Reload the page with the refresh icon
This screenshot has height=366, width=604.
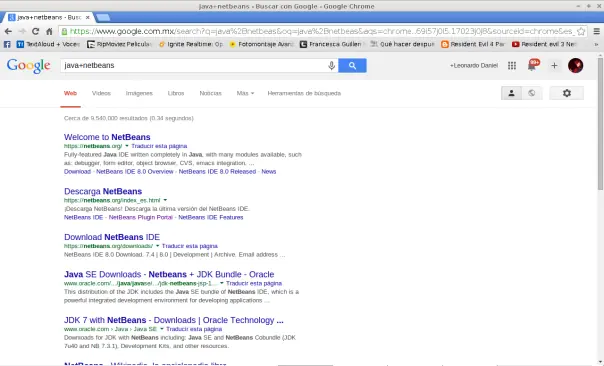(x=35, y=31)
